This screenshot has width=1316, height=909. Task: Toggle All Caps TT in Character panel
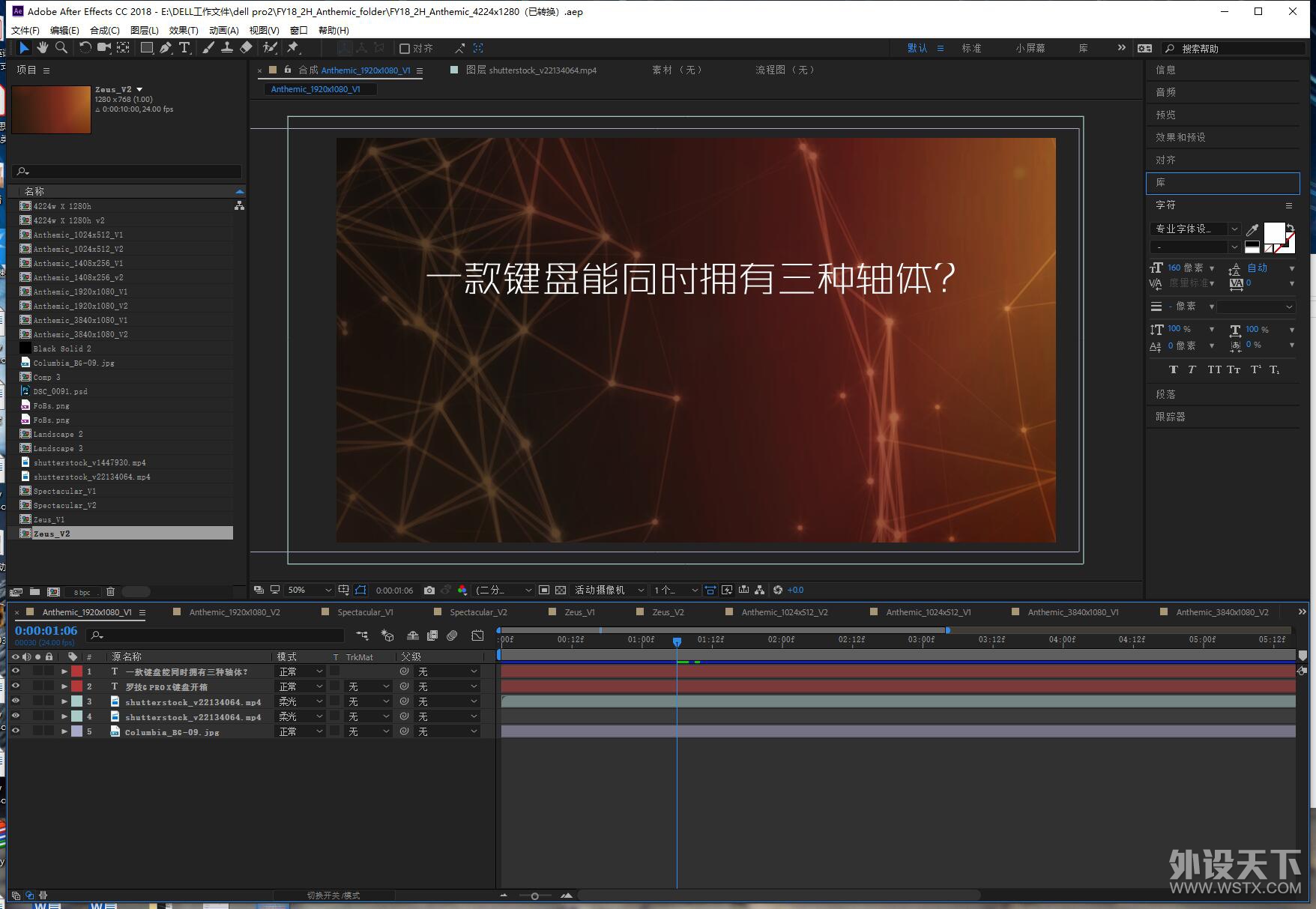1214,369
